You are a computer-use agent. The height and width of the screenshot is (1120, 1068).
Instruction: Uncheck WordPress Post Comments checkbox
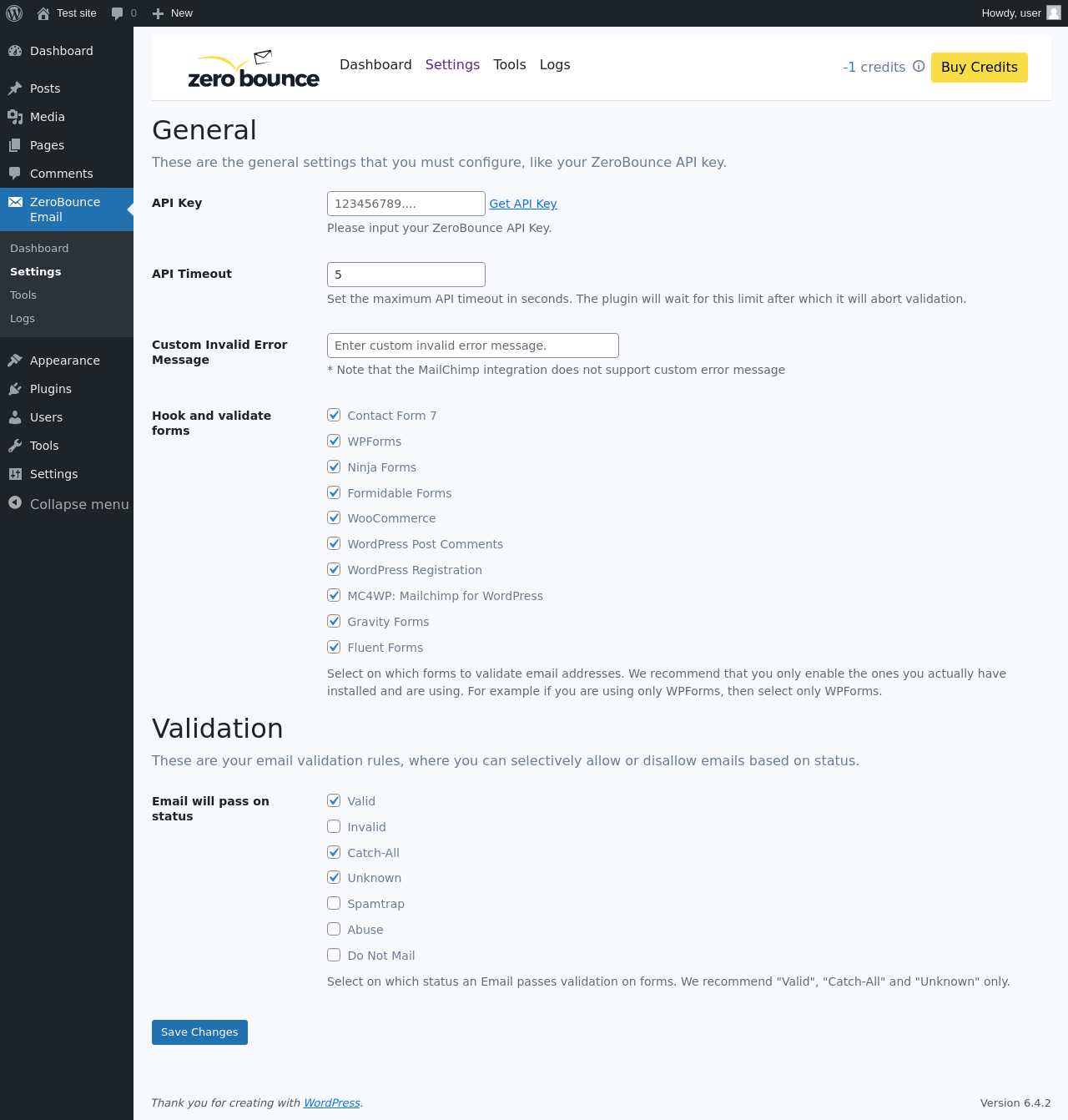(x=334, y=543)
